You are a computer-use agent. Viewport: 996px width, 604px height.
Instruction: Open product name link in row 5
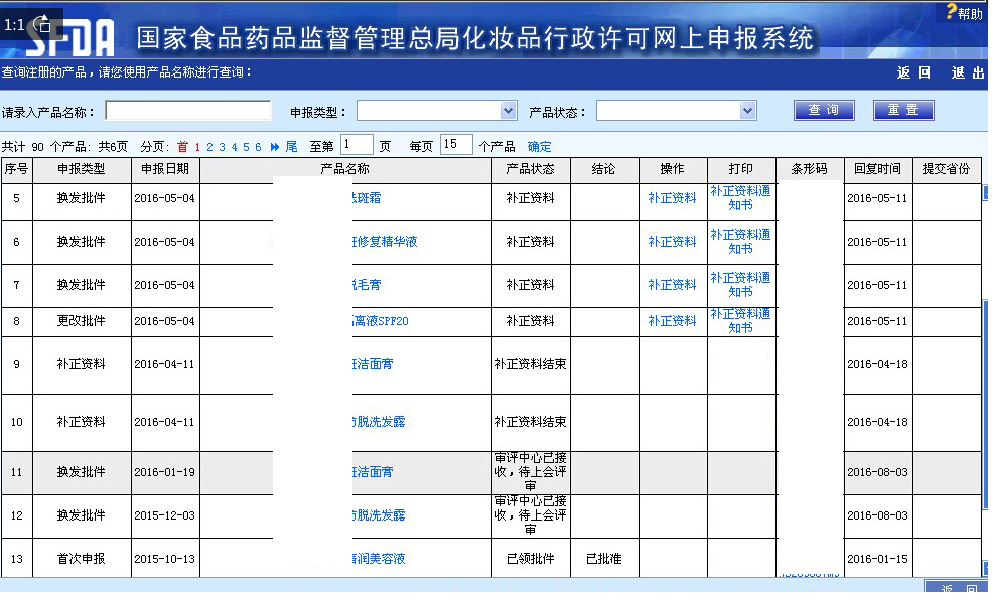pos(367,198)
